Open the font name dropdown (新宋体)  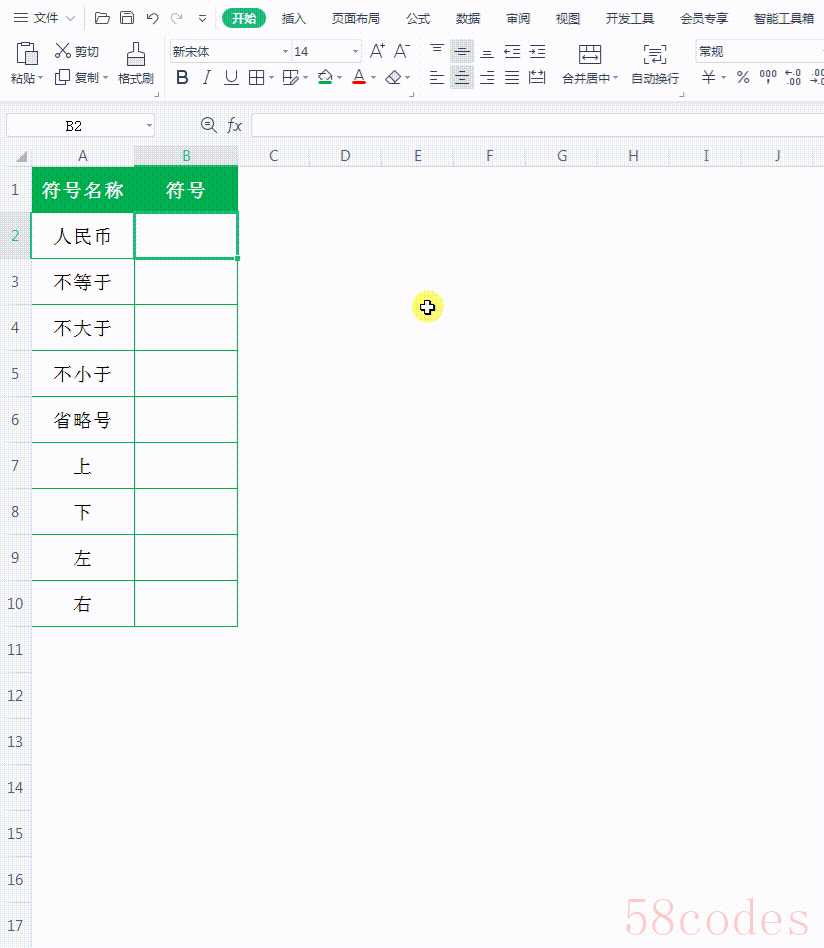(285, 51)
